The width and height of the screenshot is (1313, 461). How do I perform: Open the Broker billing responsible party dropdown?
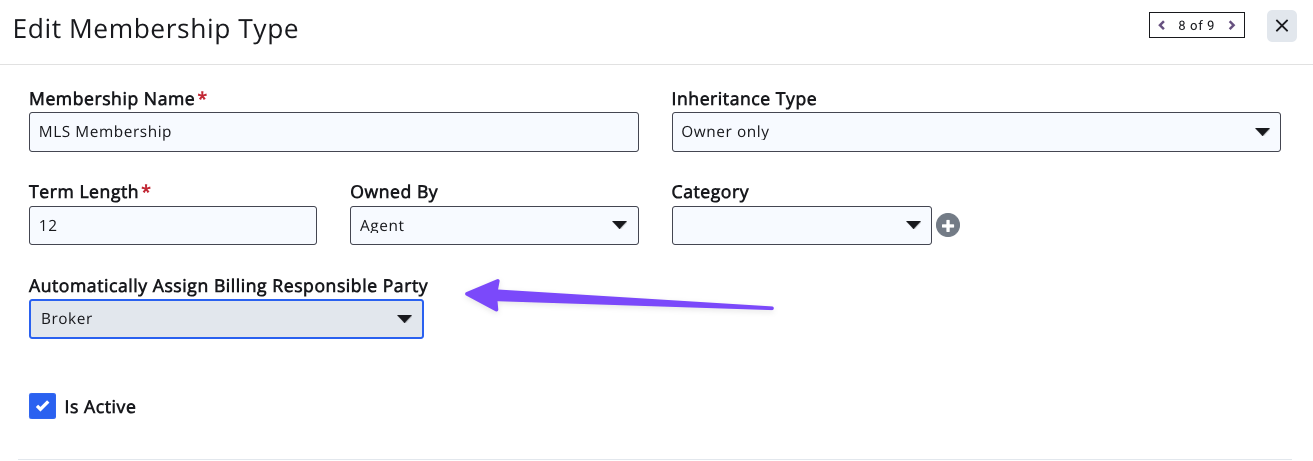226,319
